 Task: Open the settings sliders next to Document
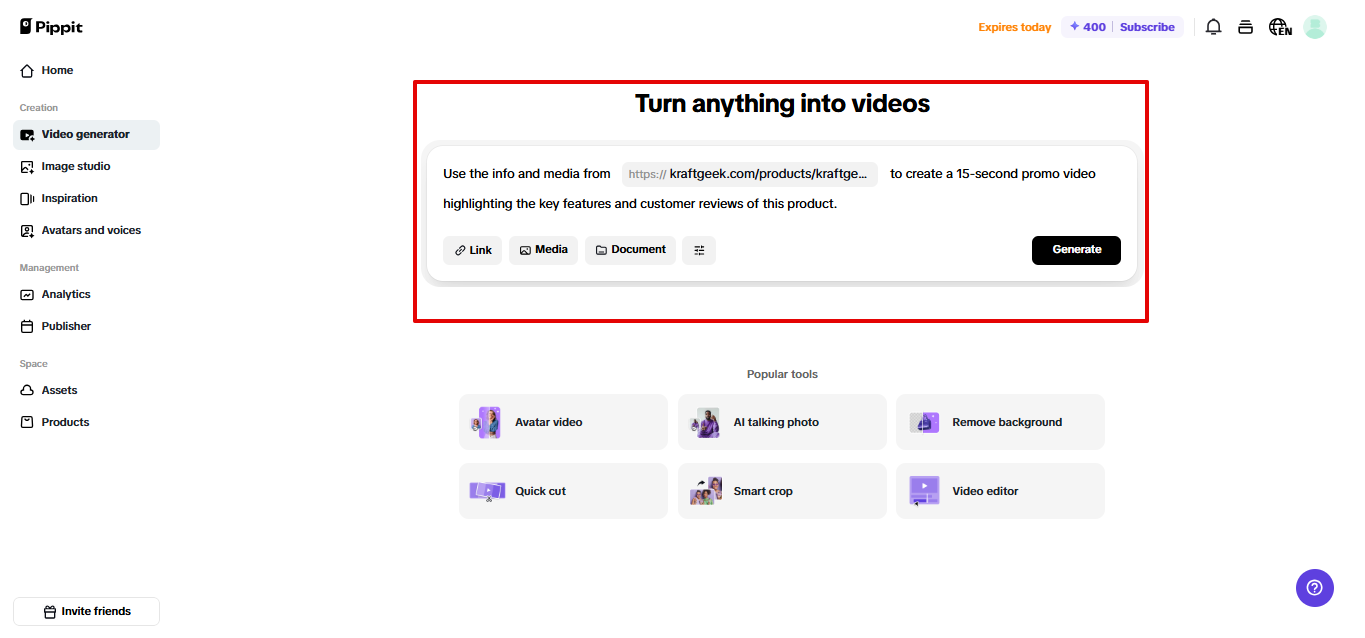tap(699, 250)
